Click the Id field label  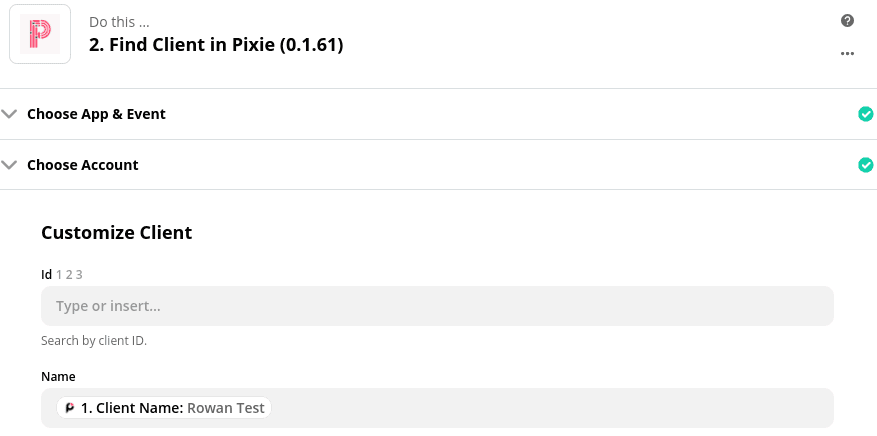pyautogui.click(x=46, y=274)
